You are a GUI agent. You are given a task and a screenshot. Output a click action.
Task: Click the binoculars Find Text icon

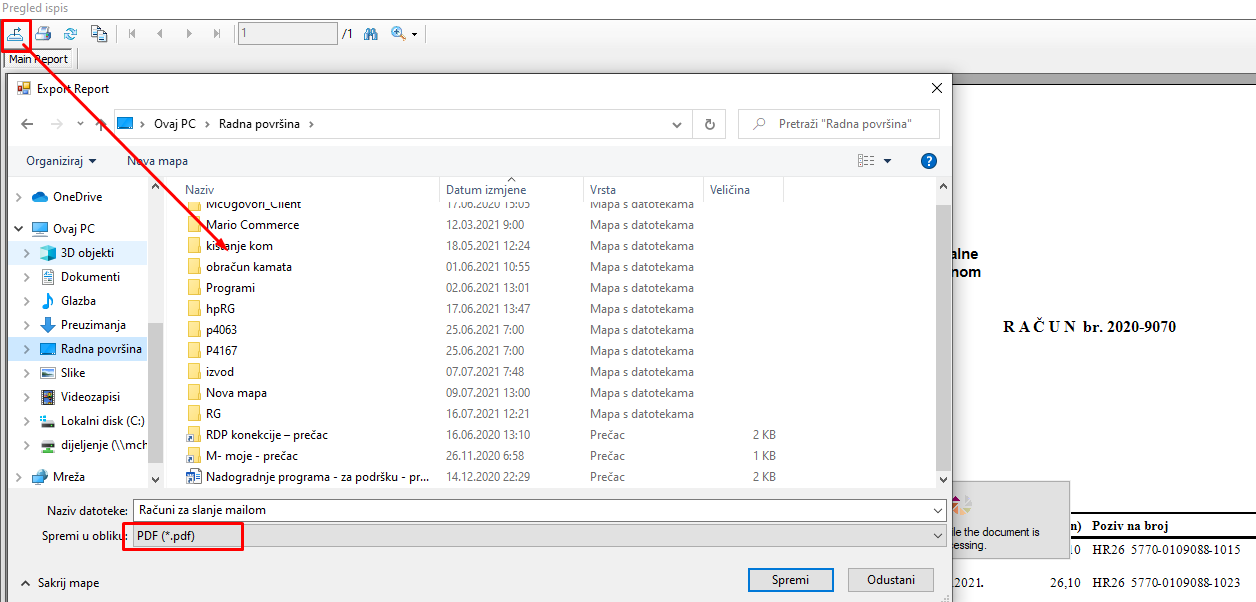point(371,34)
